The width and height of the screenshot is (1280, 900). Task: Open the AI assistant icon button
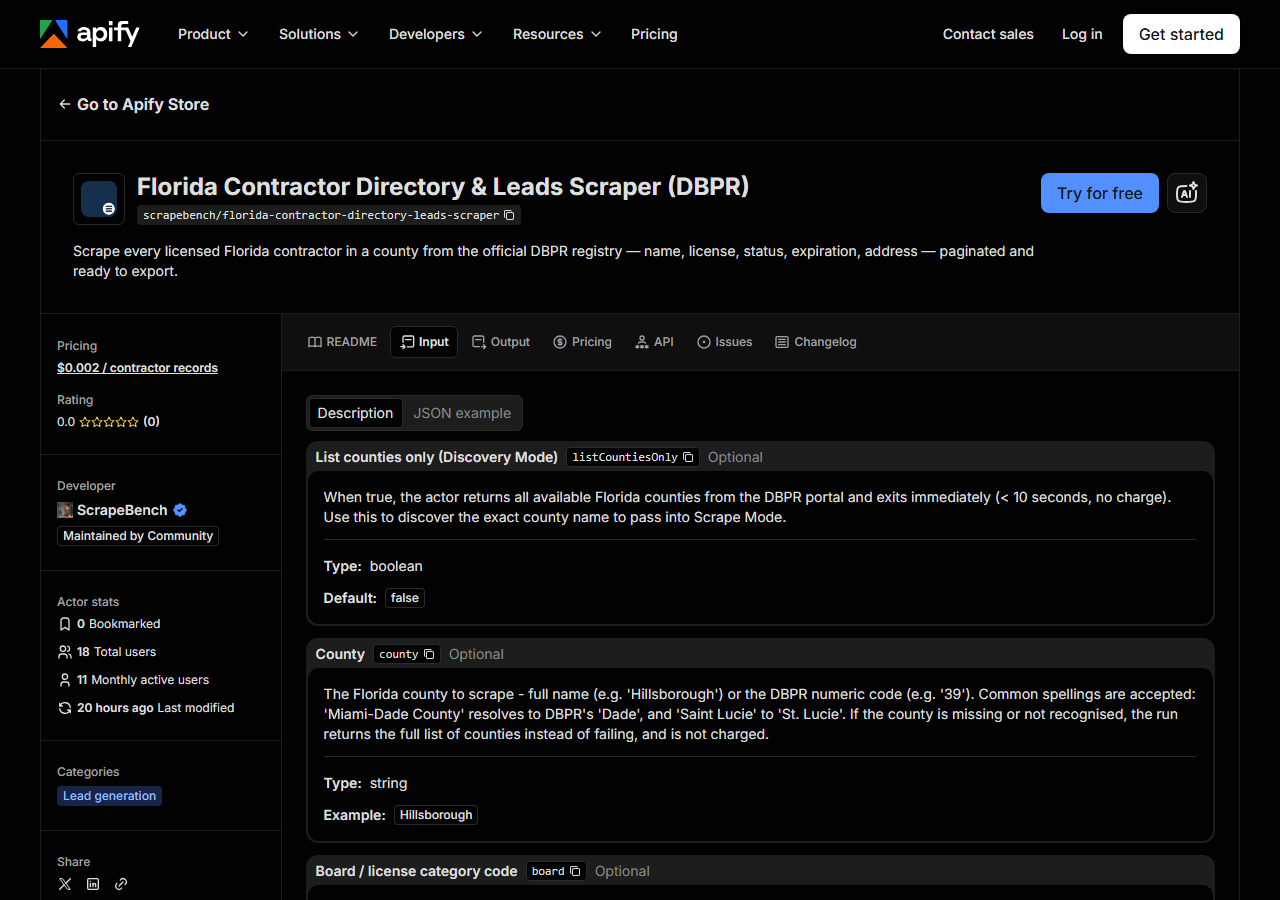pyautogui.click(x=1187, y=193)
